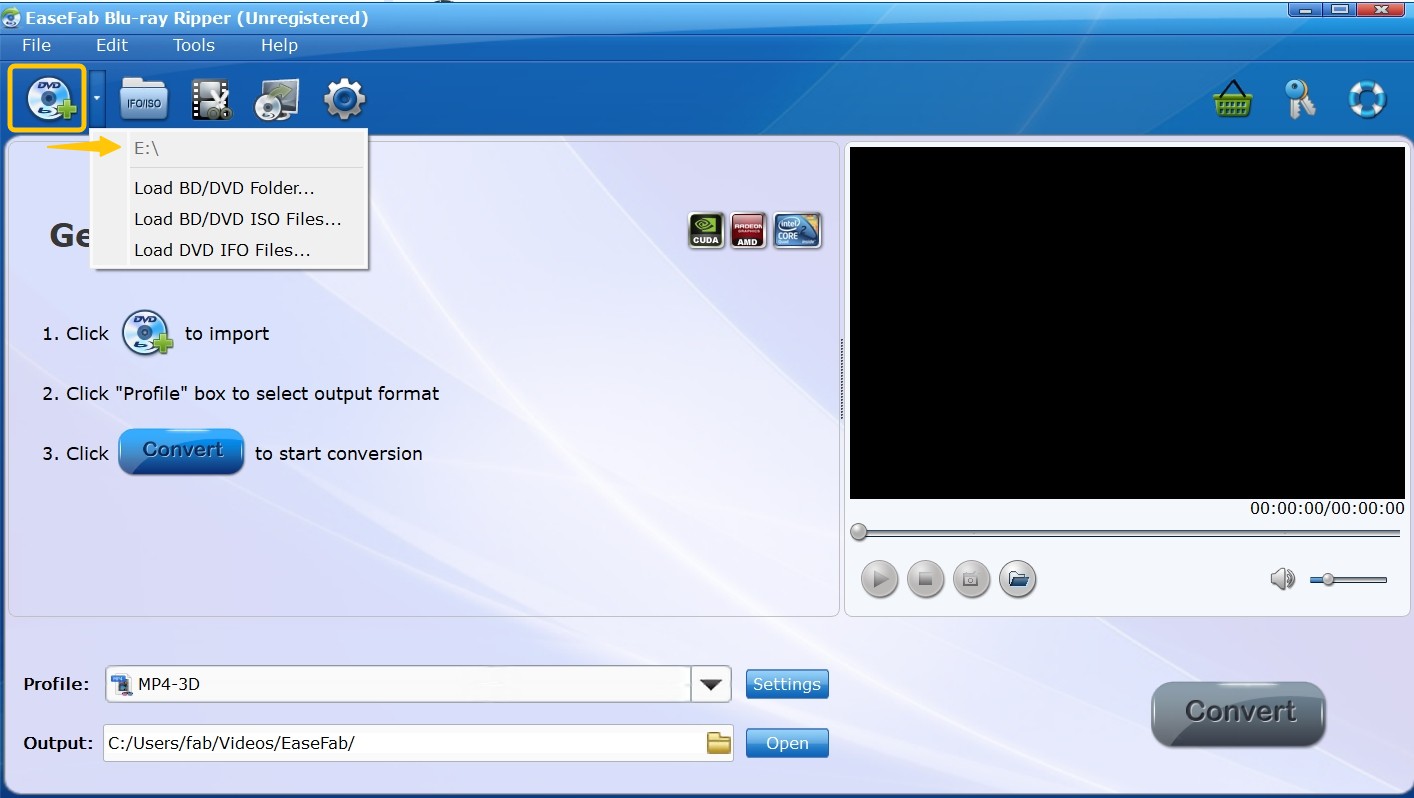Start conversion with the Convert button
The height and width of the screenshot is (798, 1414).
tap(1237, 713)
